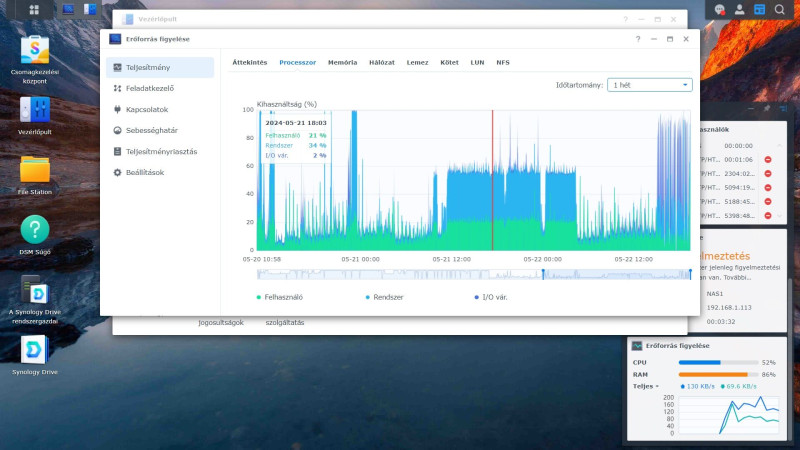Open DSM Súgó help icon
Image resolution: width=800 pixels, height=450 pixels.
click(x=35, y=235)
